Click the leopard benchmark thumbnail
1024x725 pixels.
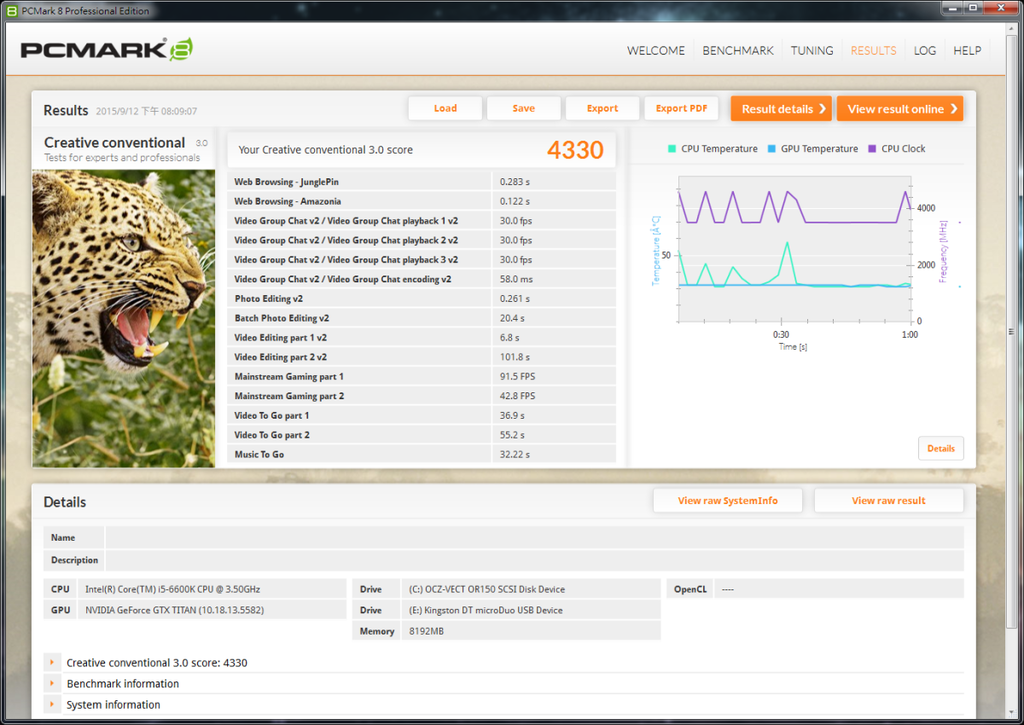123,318
